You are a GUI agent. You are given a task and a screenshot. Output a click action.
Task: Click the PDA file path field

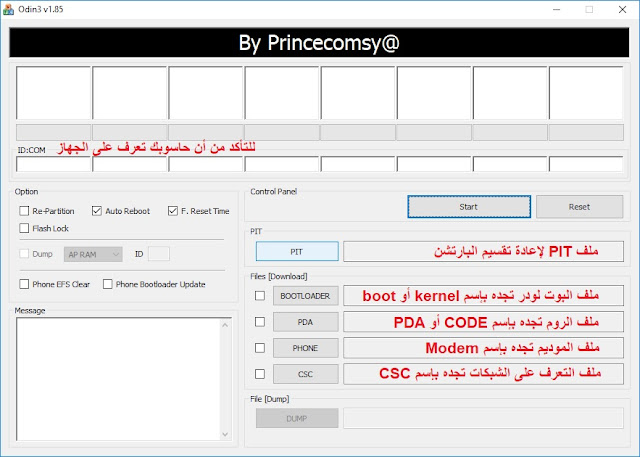click(x=483, y=322)
